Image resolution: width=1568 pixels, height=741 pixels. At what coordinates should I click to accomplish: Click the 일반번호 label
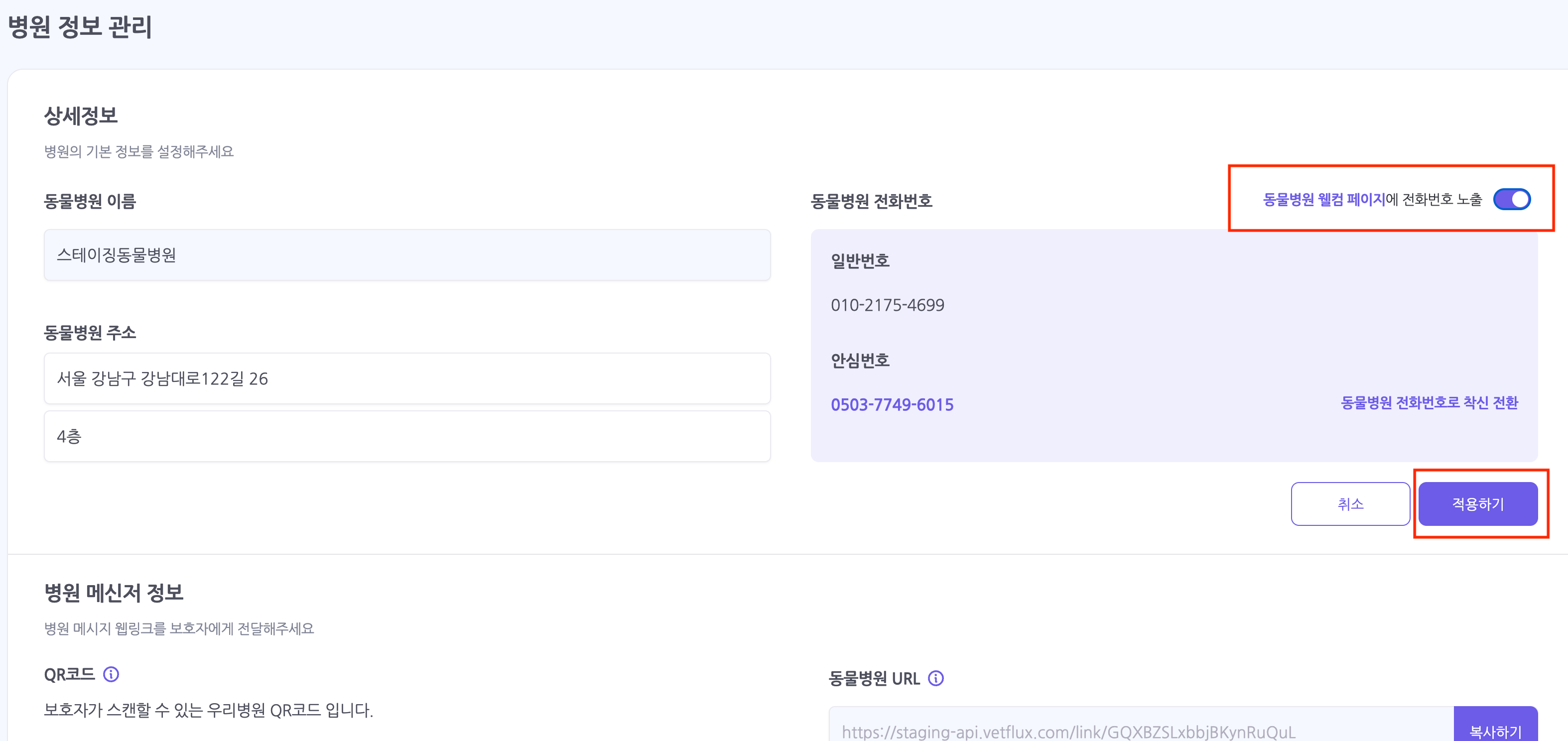pos(860,260)
